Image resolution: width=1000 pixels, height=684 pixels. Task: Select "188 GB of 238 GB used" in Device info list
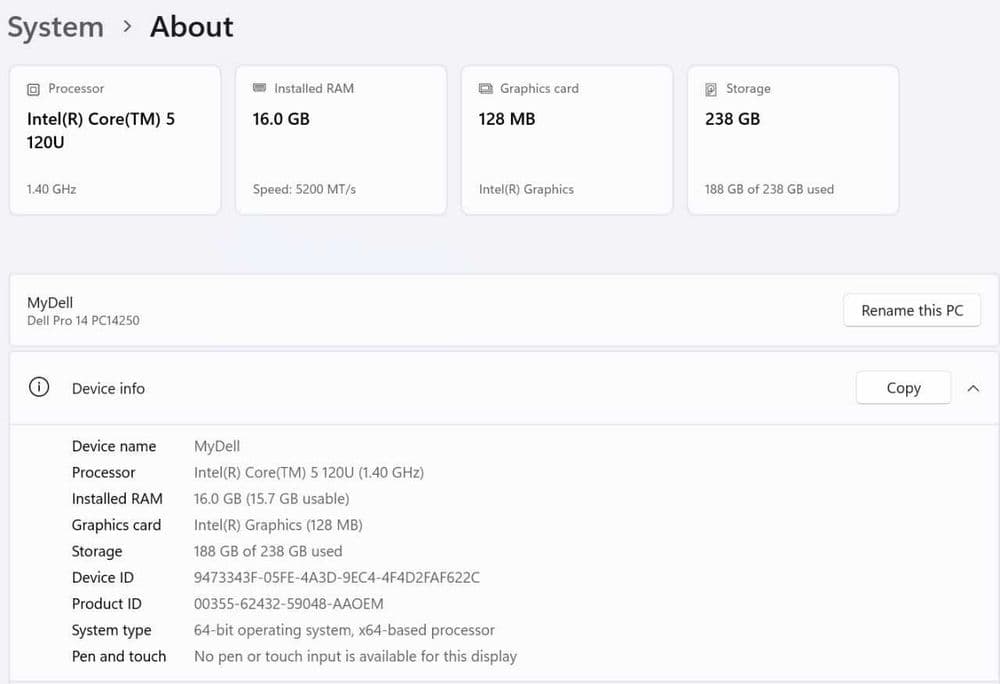click(x=268, y=551)
